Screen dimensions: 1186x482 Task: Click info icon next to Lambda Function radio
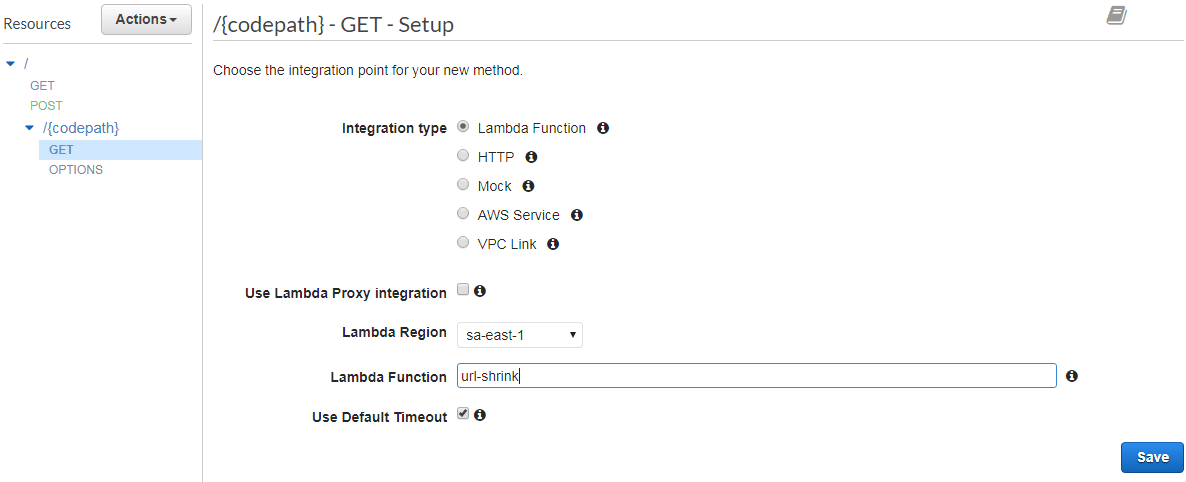(603, 128)
